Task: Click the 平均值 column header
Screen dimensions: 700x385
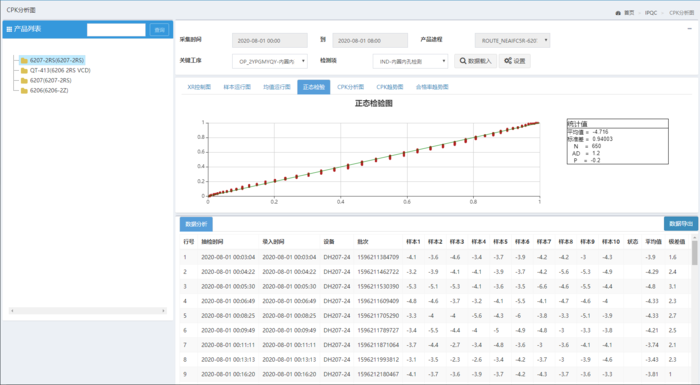Action: pos(653,242)
